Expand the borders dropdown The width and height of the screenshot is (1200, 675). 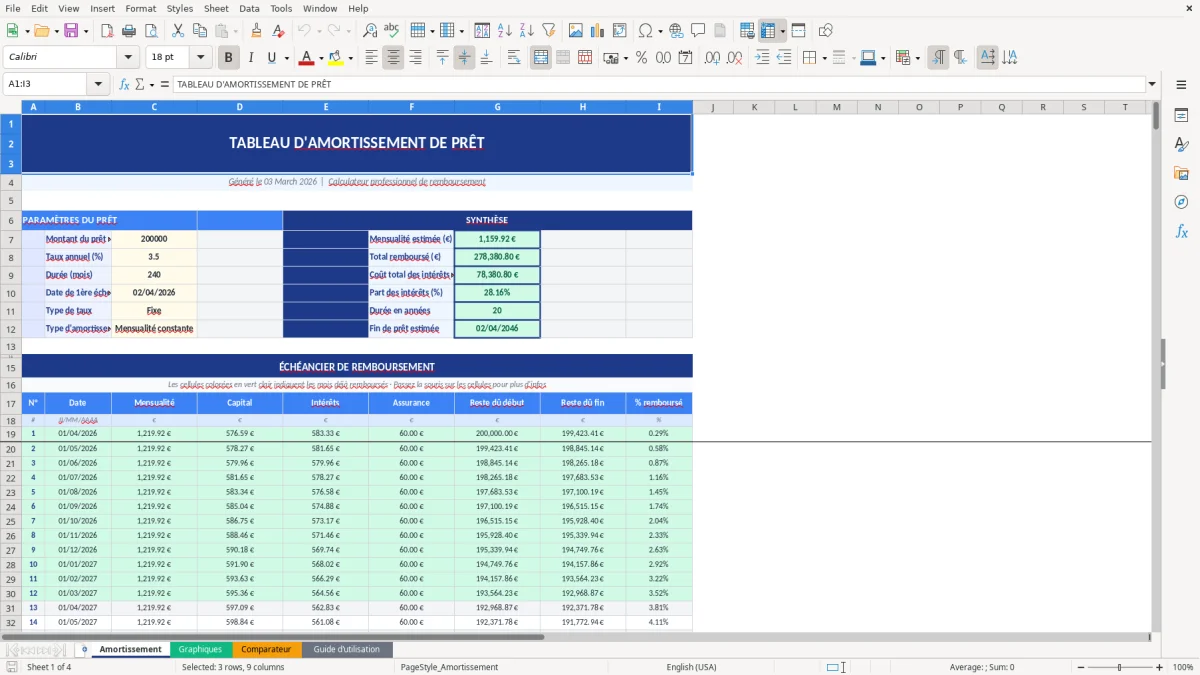tap(824, 58)
